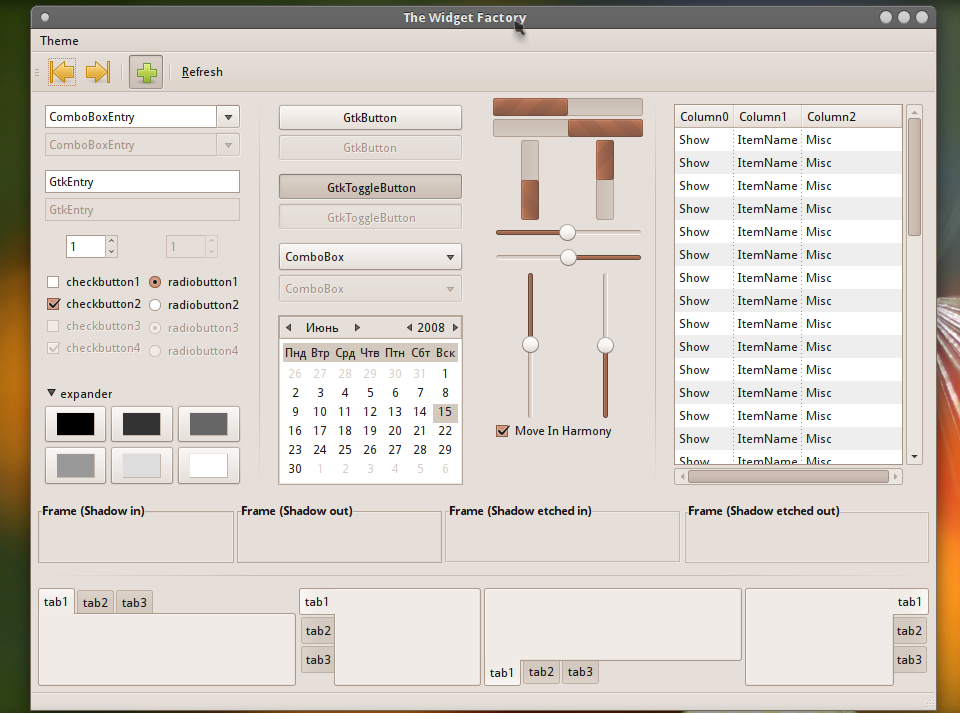Switch to tab3 in top-tab notebook

click(134, 603)
